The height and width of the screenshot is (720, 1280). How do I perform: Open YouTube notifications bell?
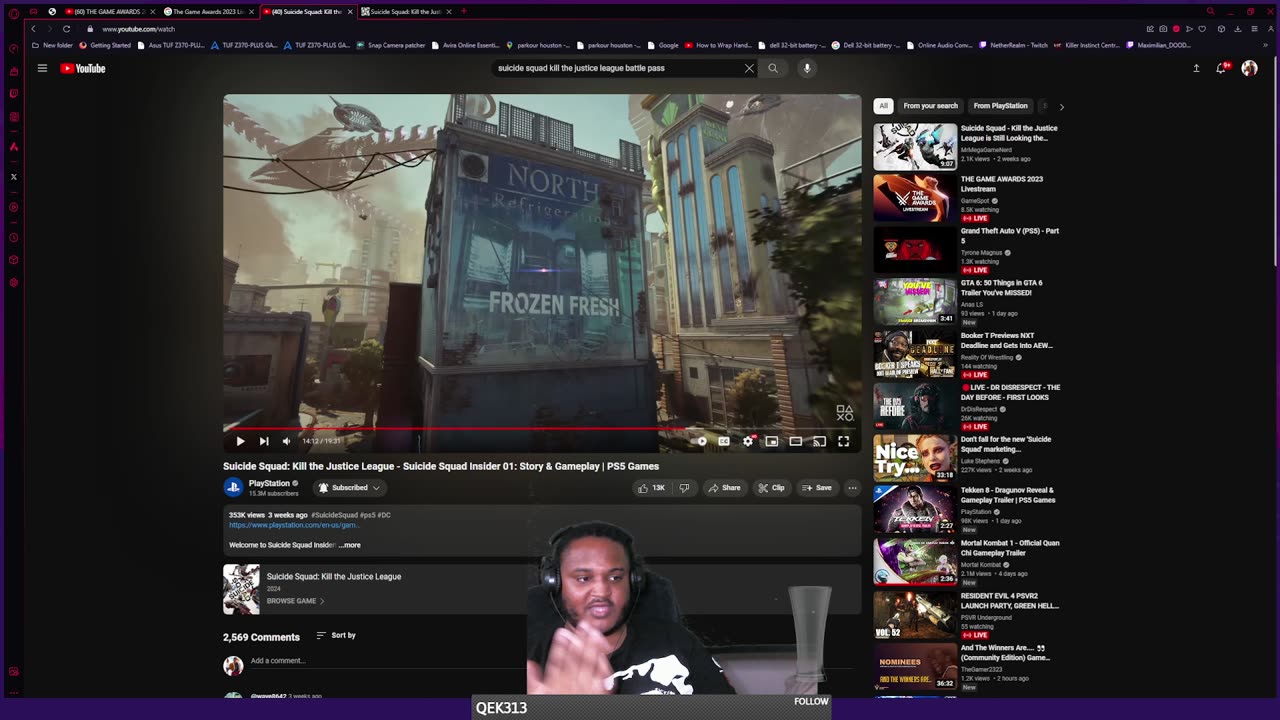1221,68
